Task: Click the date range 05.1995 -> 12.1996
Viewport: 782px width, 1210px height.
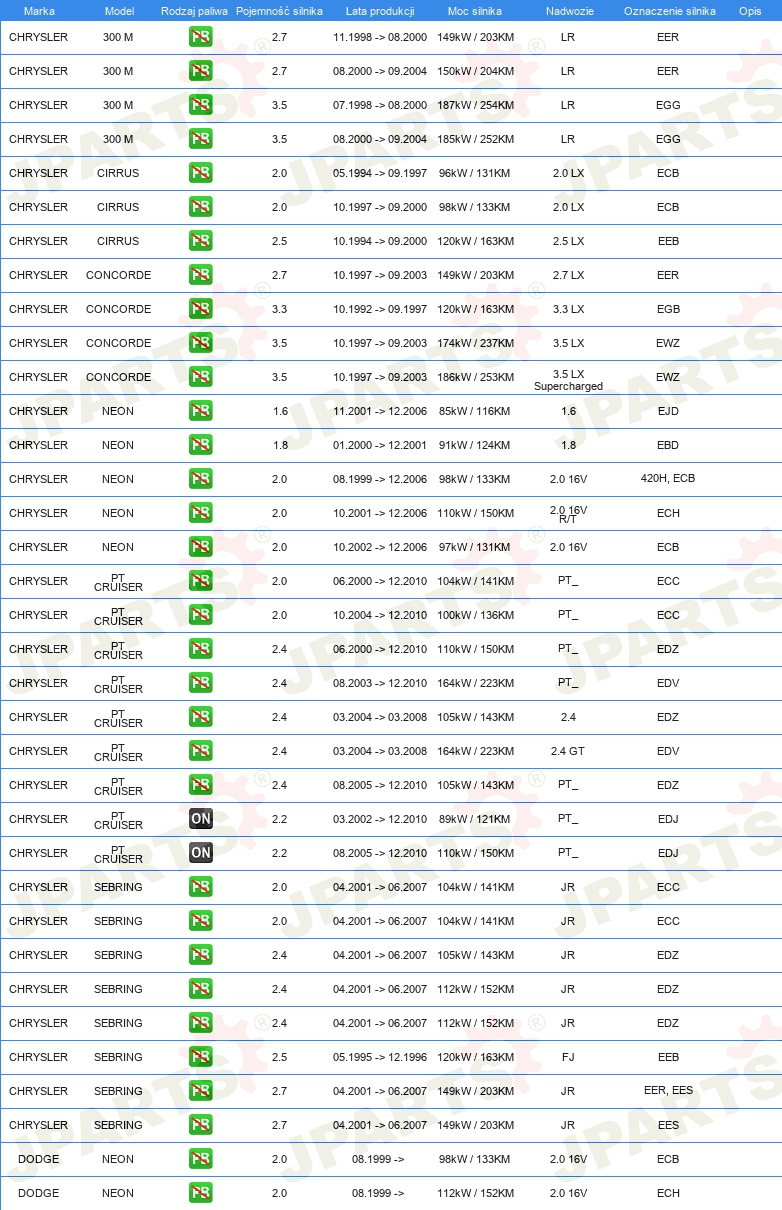Action: (380, 1057)
